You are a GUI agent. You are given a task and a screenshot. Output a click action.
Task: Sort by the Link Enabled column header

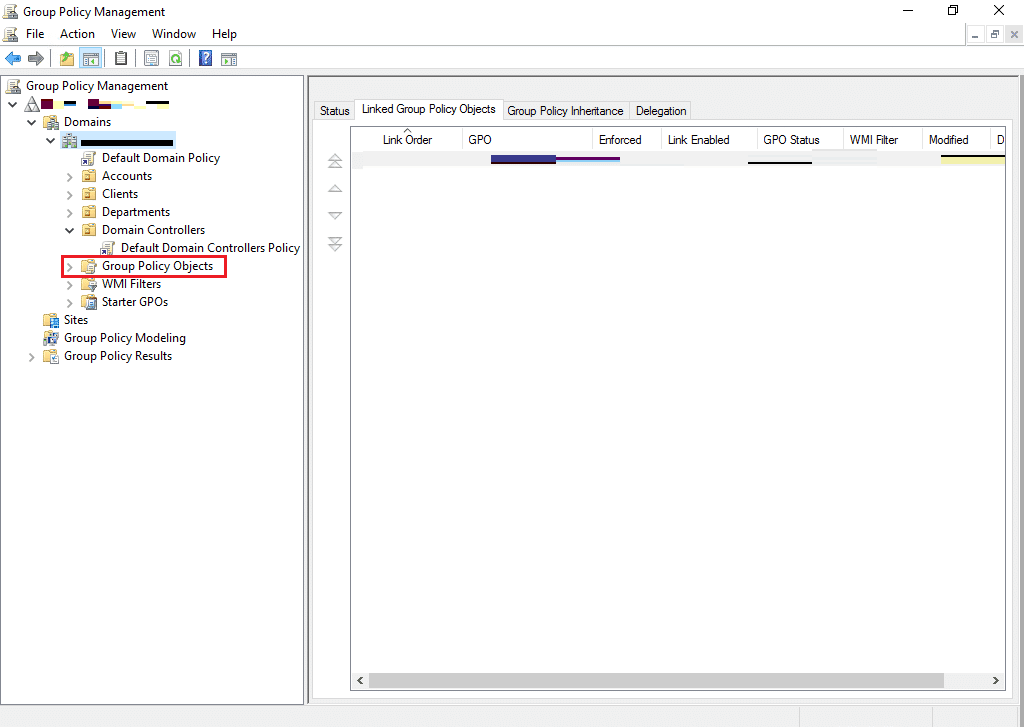pos(709,139)
